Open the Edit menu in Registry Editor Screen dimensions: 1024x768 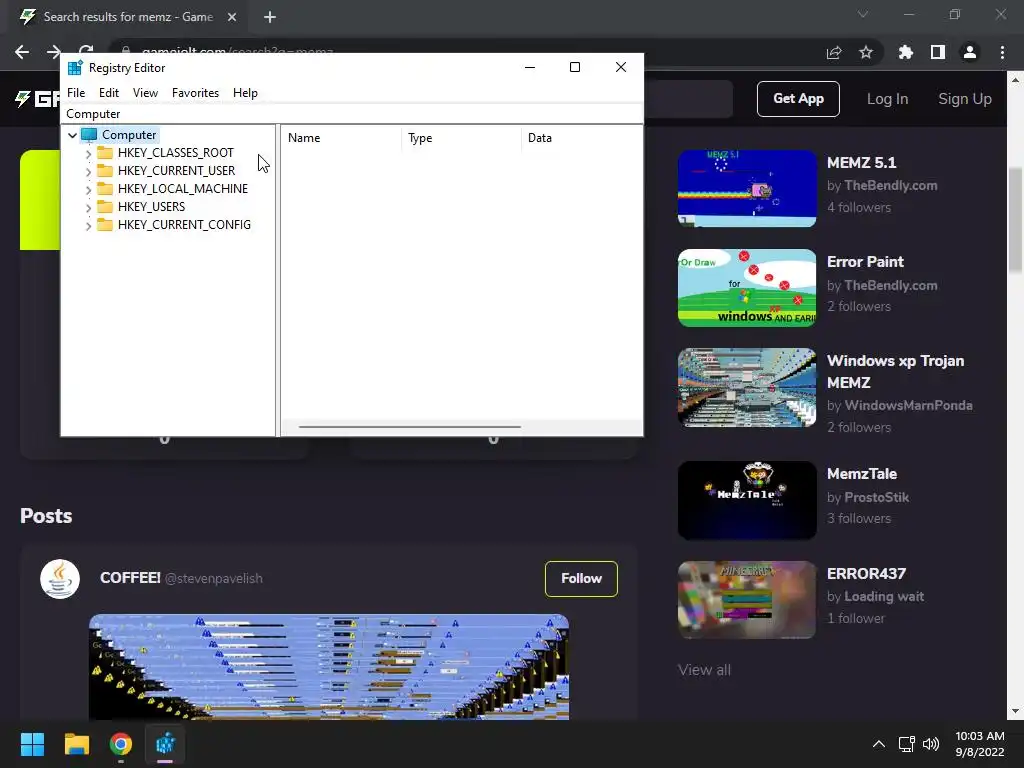click(x=108, y=93)
